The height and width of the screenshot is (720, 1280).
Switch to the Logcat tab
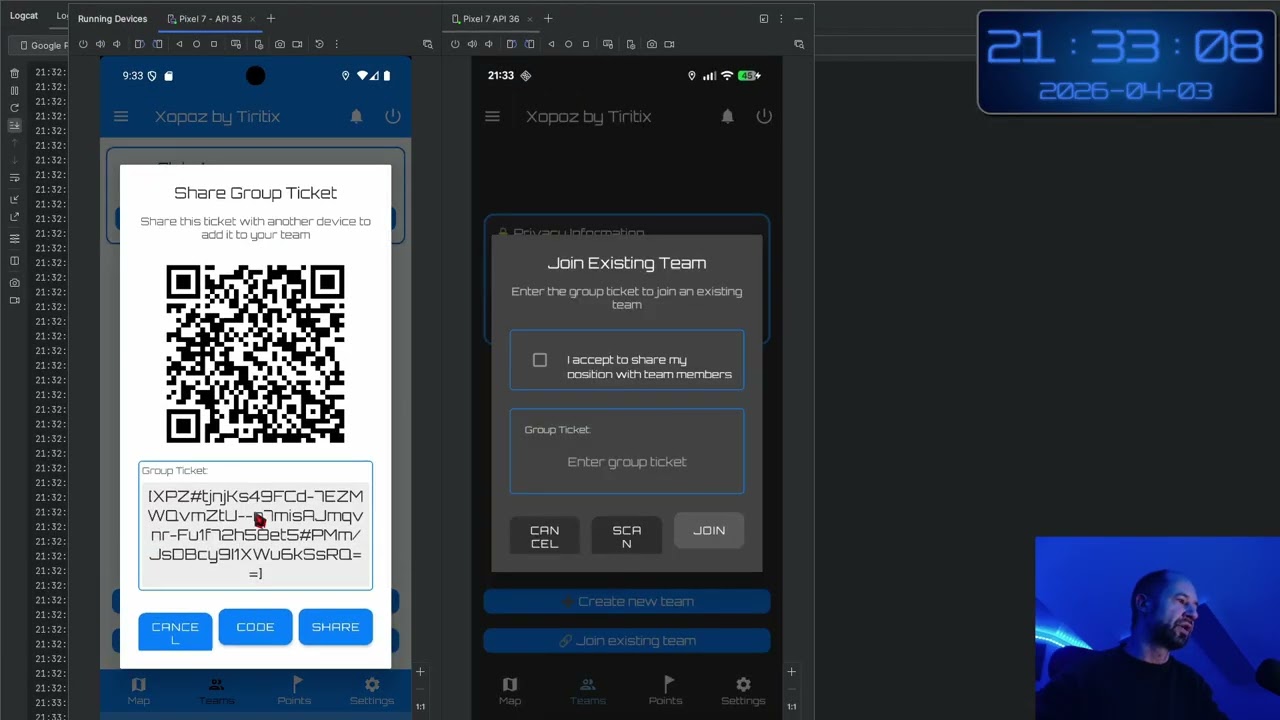pyautogui.click(x=24, y=15)
